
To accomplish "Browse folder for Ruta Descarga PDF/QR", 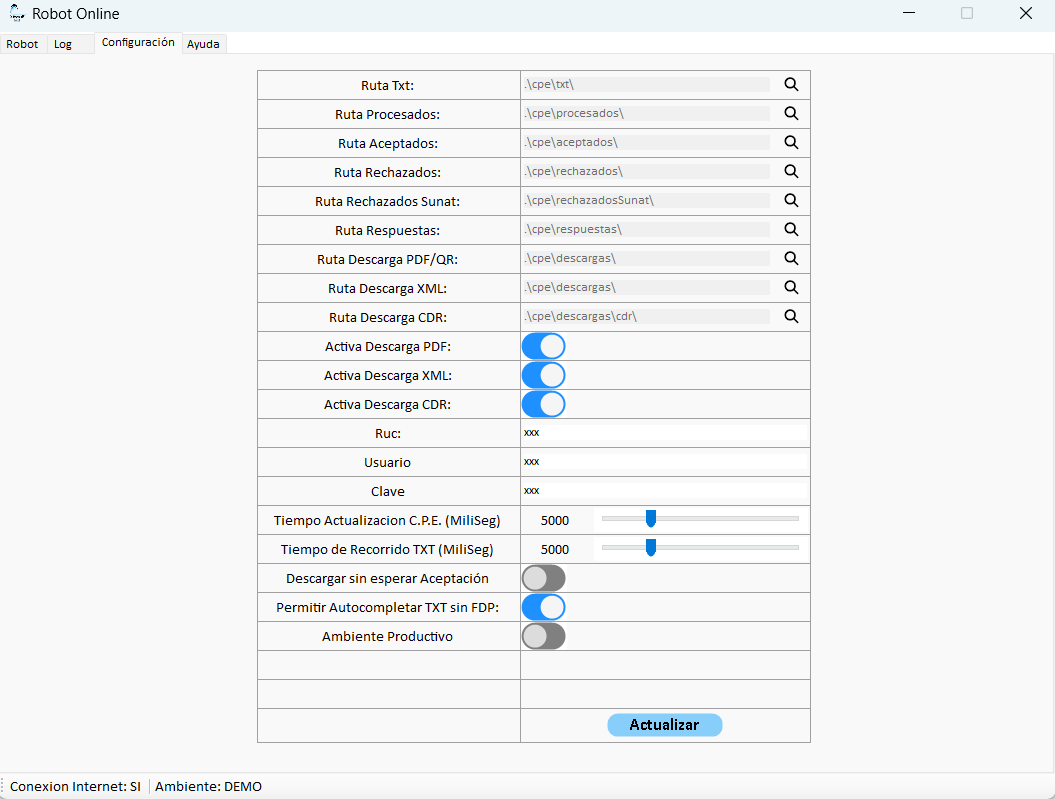I will pos(791,258).
